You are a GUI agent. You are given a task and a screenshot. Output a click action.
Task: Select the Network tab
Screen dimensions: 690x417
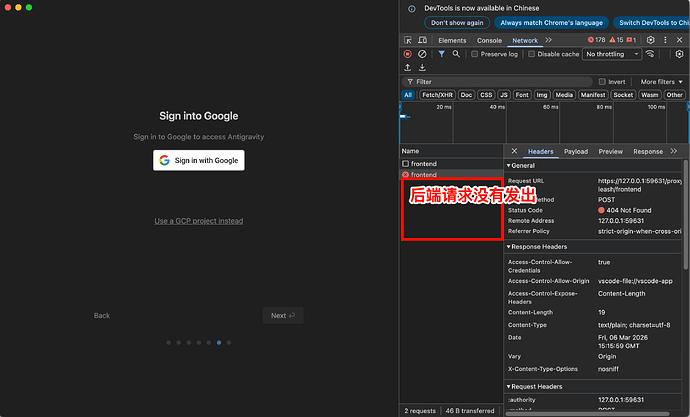(x=525, y=40)
